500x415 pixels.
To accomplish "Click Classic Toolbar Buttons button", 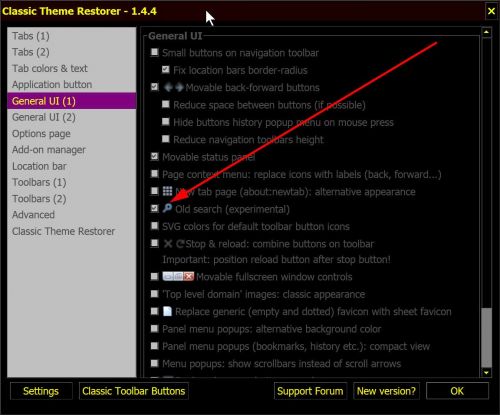I will [134, 391].
